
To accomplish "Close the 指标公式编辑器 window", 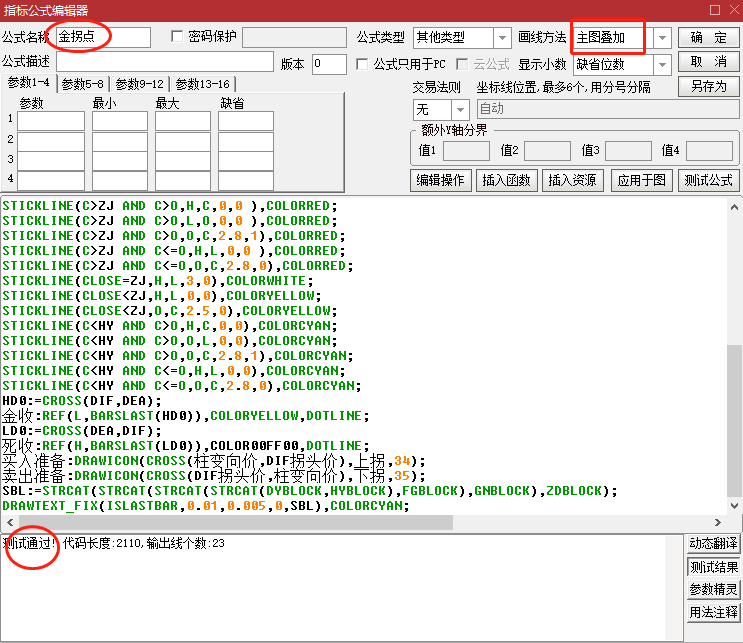I will point(735,10).
